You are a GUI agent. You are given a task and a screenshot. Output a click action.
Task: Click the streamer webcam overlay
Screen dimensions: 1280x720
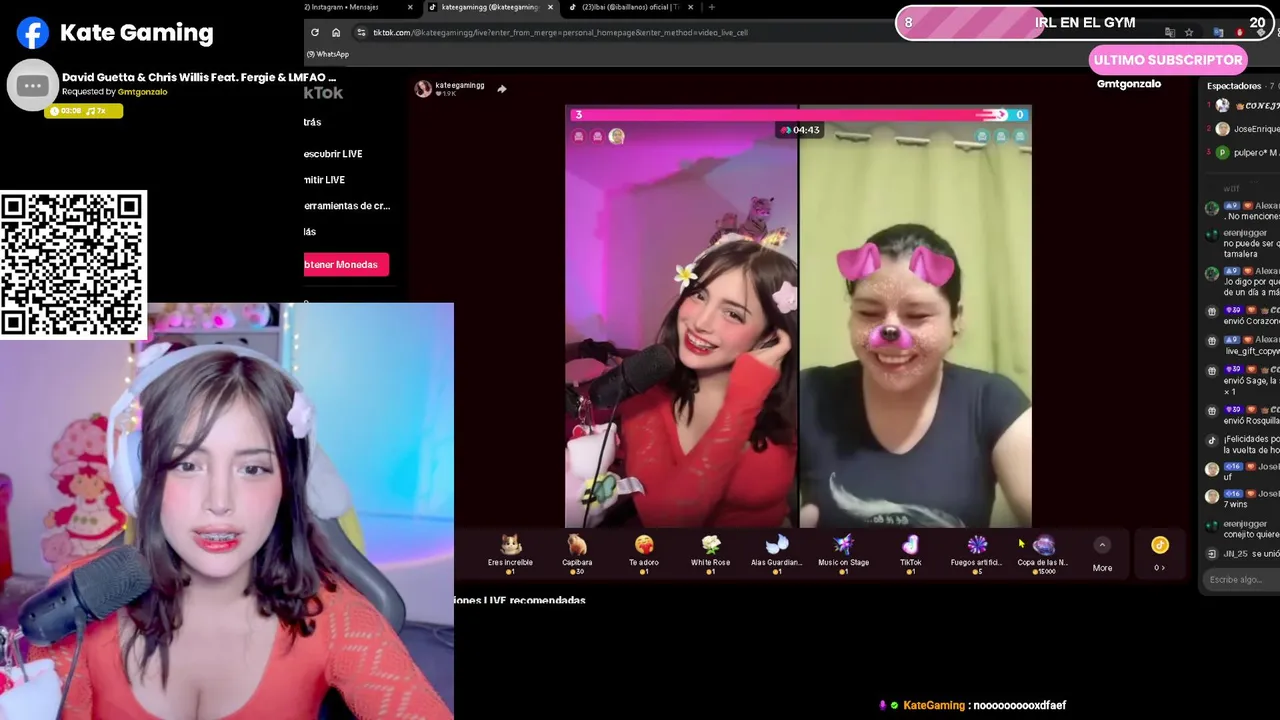[x=227, y=511]
